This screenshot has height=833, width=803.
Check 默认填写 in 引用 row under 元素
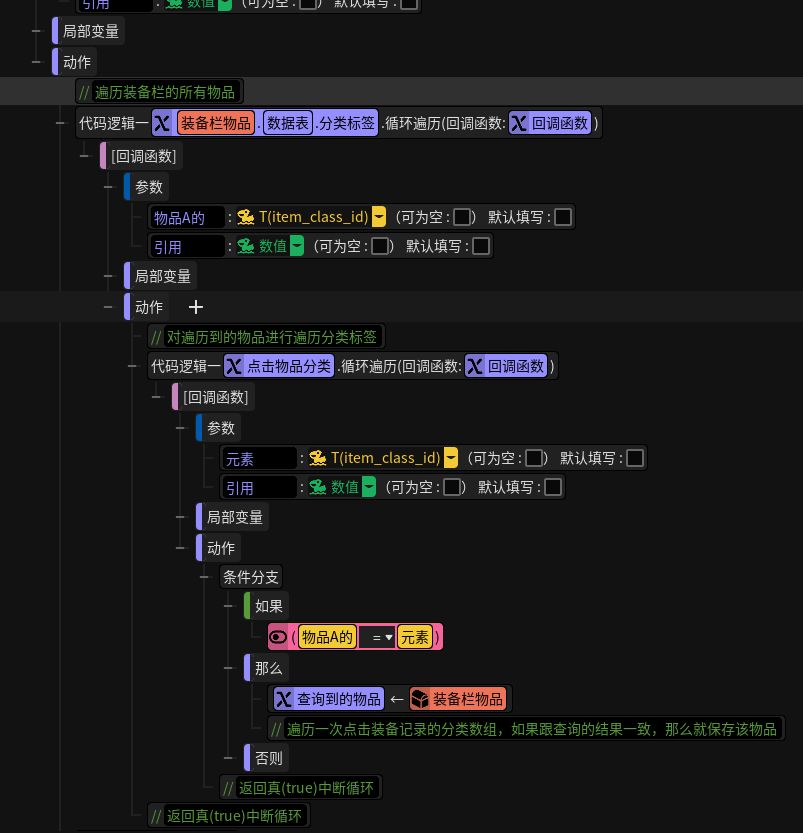pyautogui.click(x=553, y=487)
